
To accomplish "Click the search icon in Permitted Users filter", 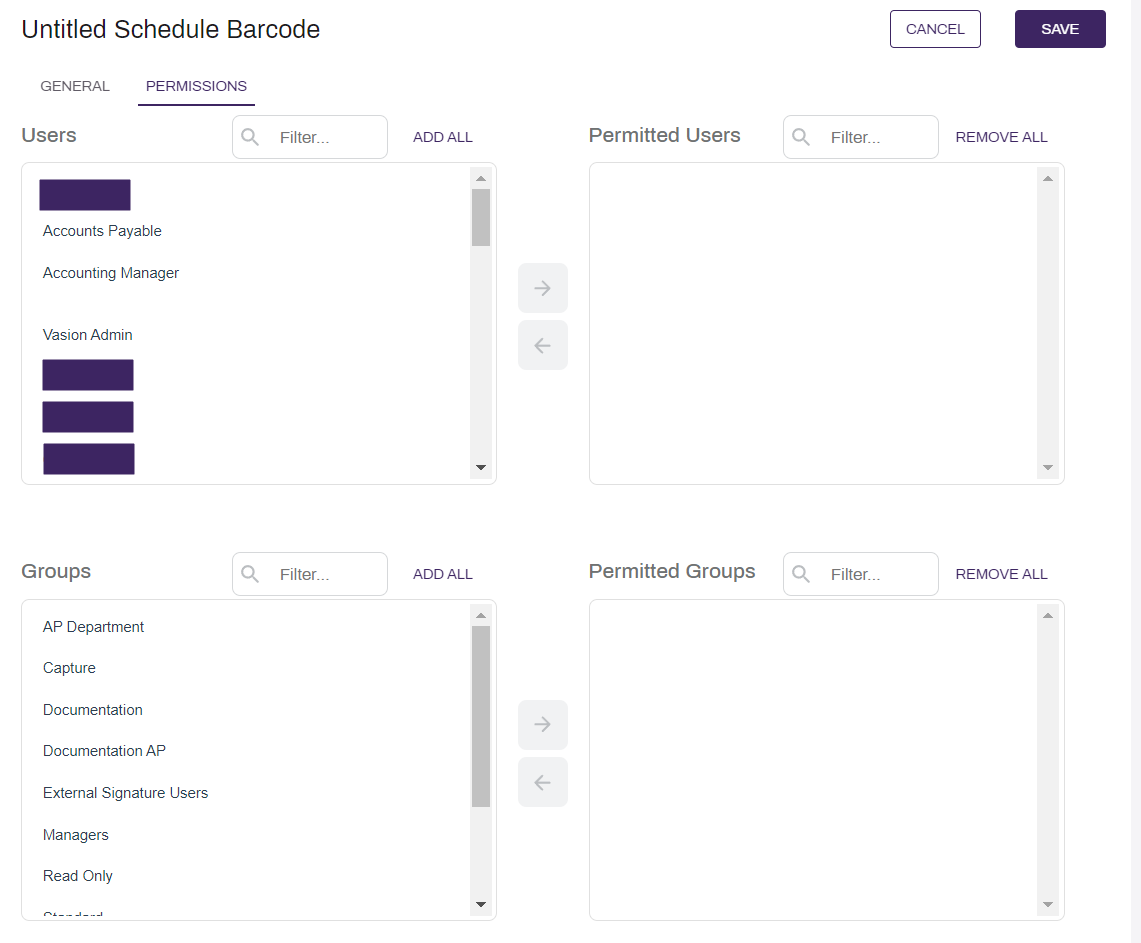I will click(800, 137).
